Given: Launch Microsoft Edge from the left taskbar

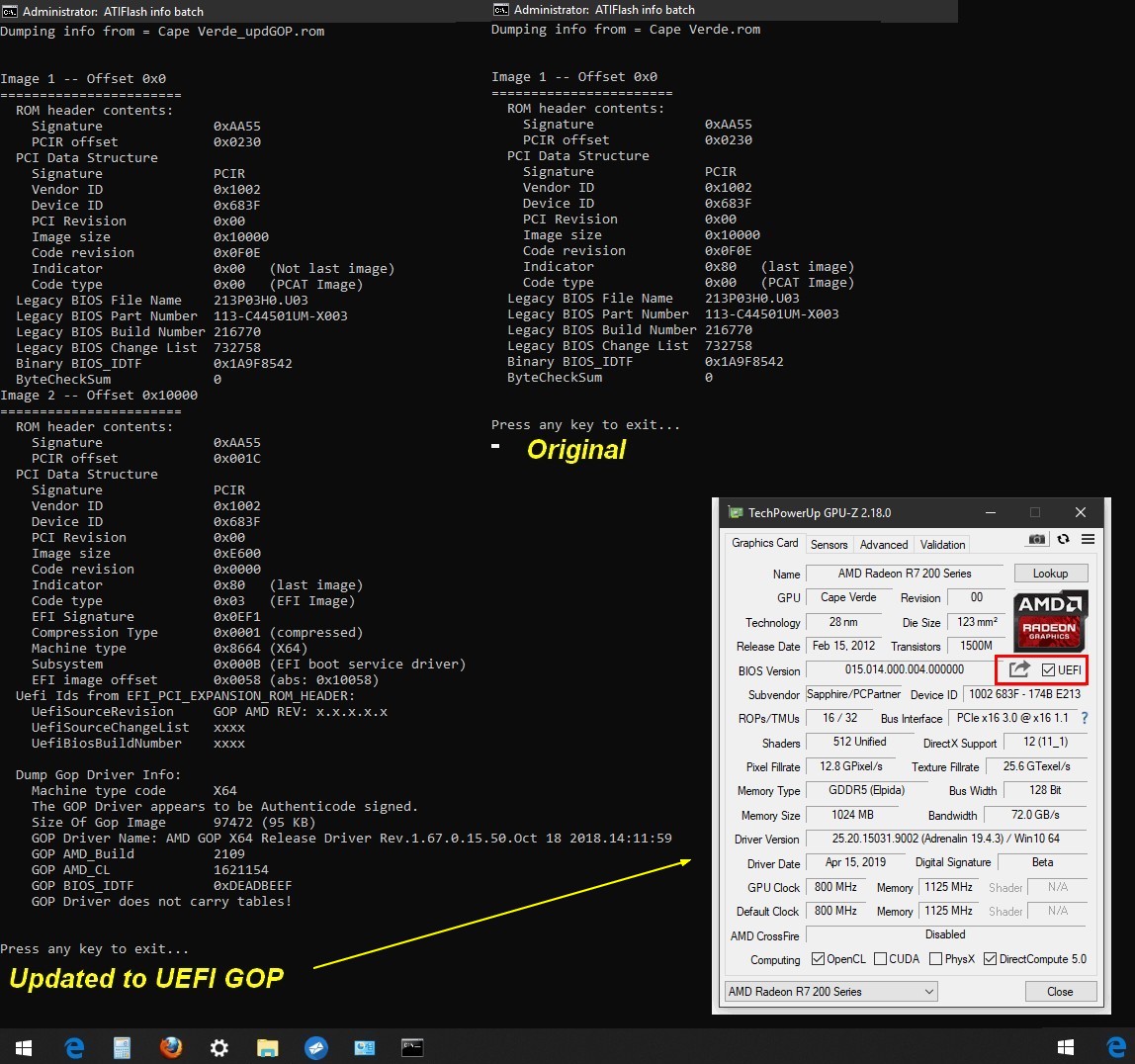Looking at the screenshot, I should tap(74, 1047).
